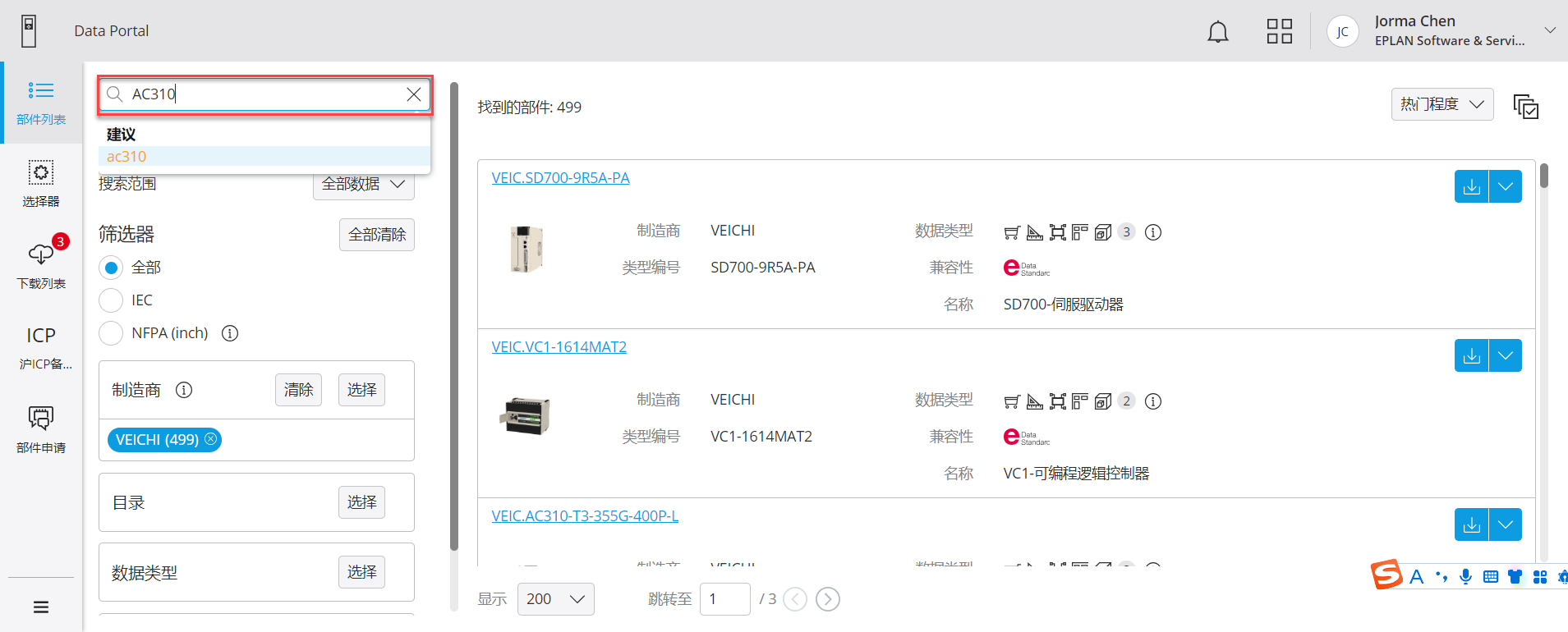The height and width of the screenshot is (632, 1568).
Task: Open the 显示 200 items-per-page dropdown
Action: 556,599
